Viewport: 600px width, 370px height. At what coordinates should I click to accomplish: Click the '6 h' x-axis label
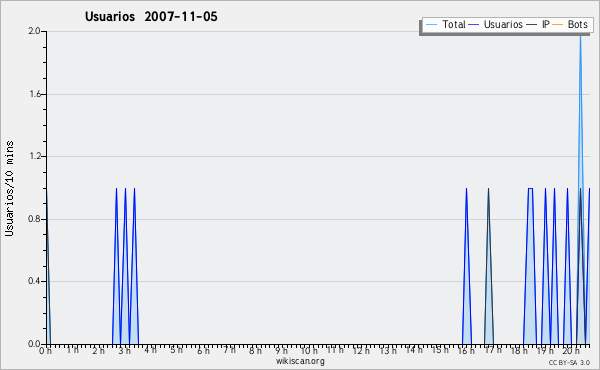(203, 351)
